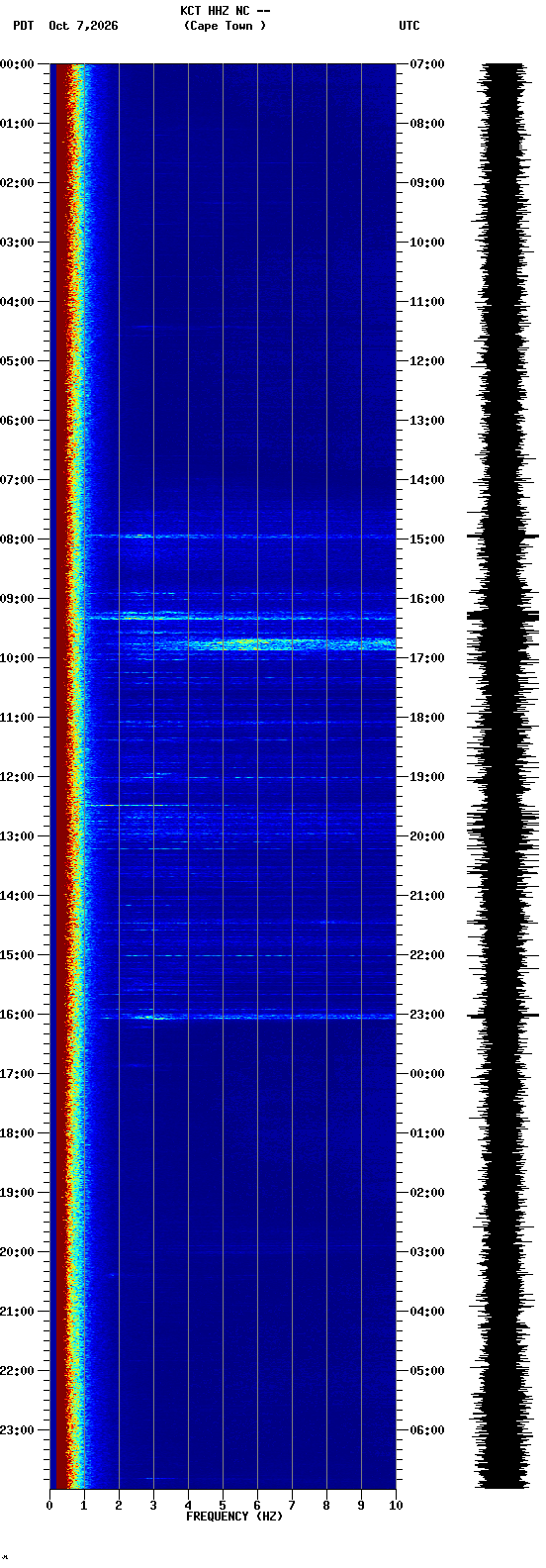Click the 'UTC' timezone label

(409, 26)
